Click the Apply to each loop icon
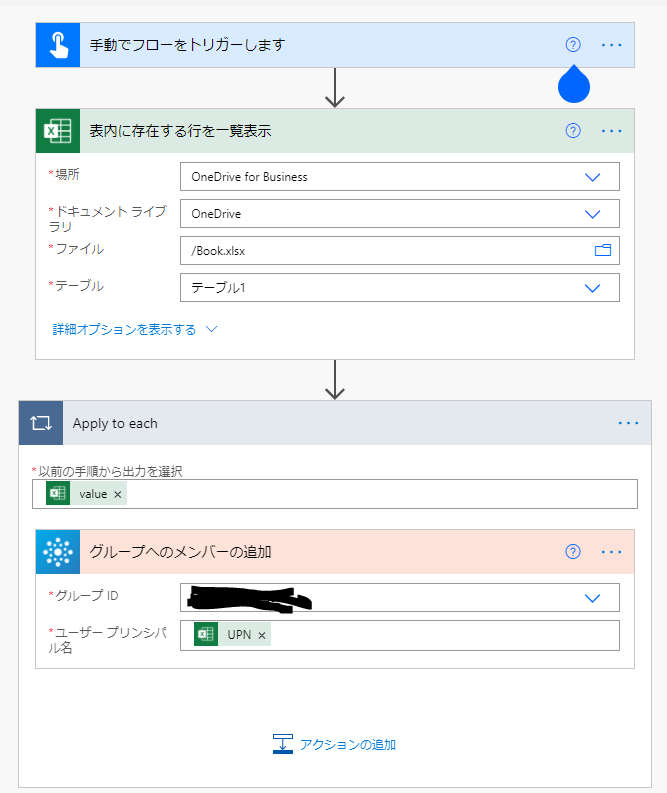This screenshot has height=793, width=667. [41, 423]
